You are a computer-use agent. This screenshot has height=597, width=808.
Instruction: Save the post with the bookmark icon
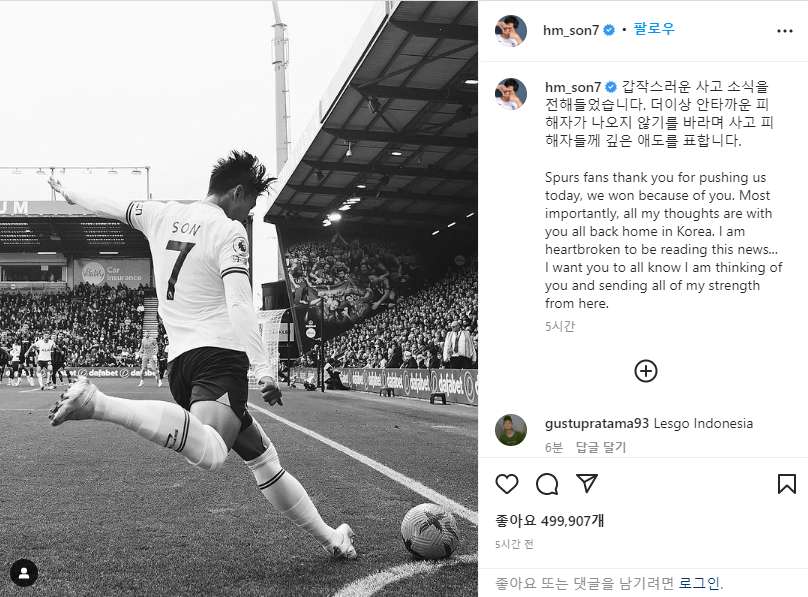[786, 484]
